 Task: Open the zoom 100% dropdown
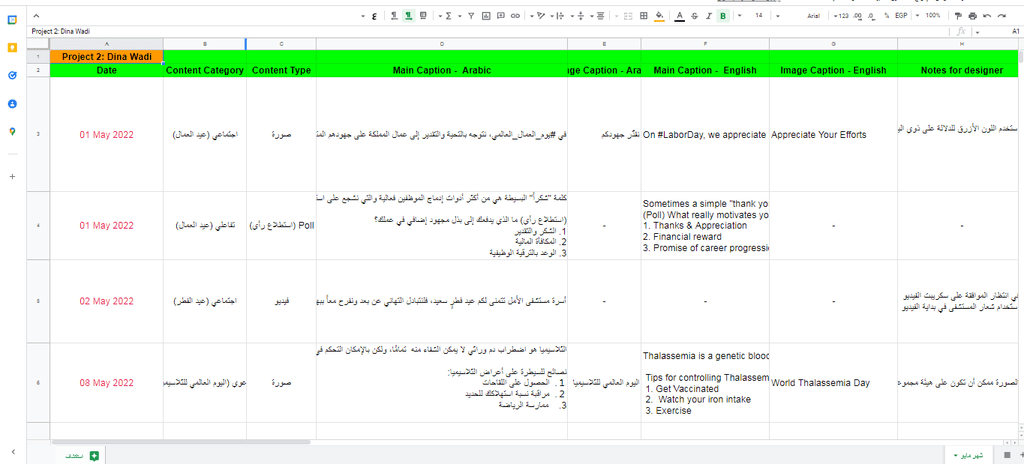[x=928, y=16]
